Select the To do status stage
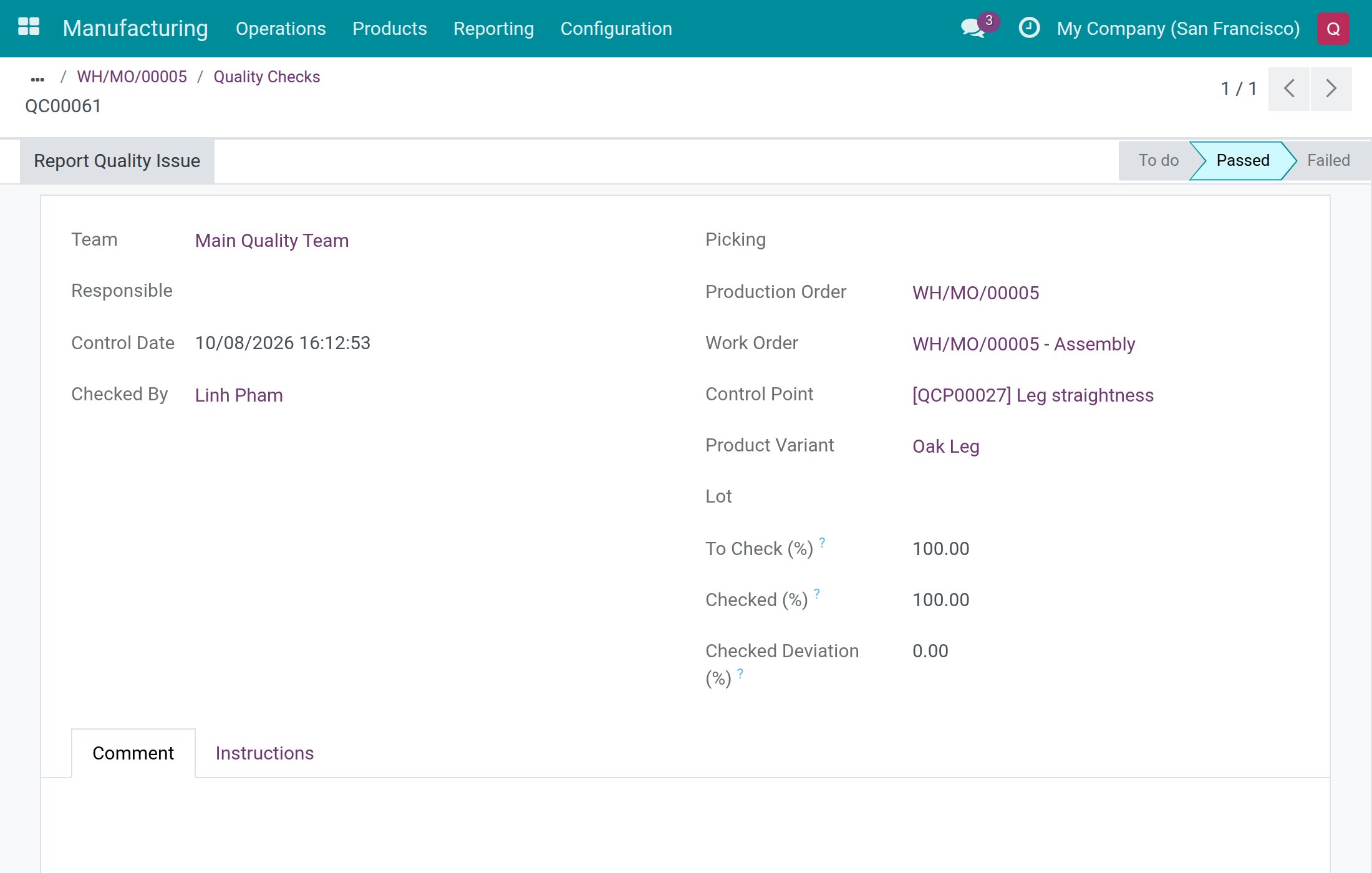Image resolution: width=1372 pixels, height=873 pixels. (1157, 161)
